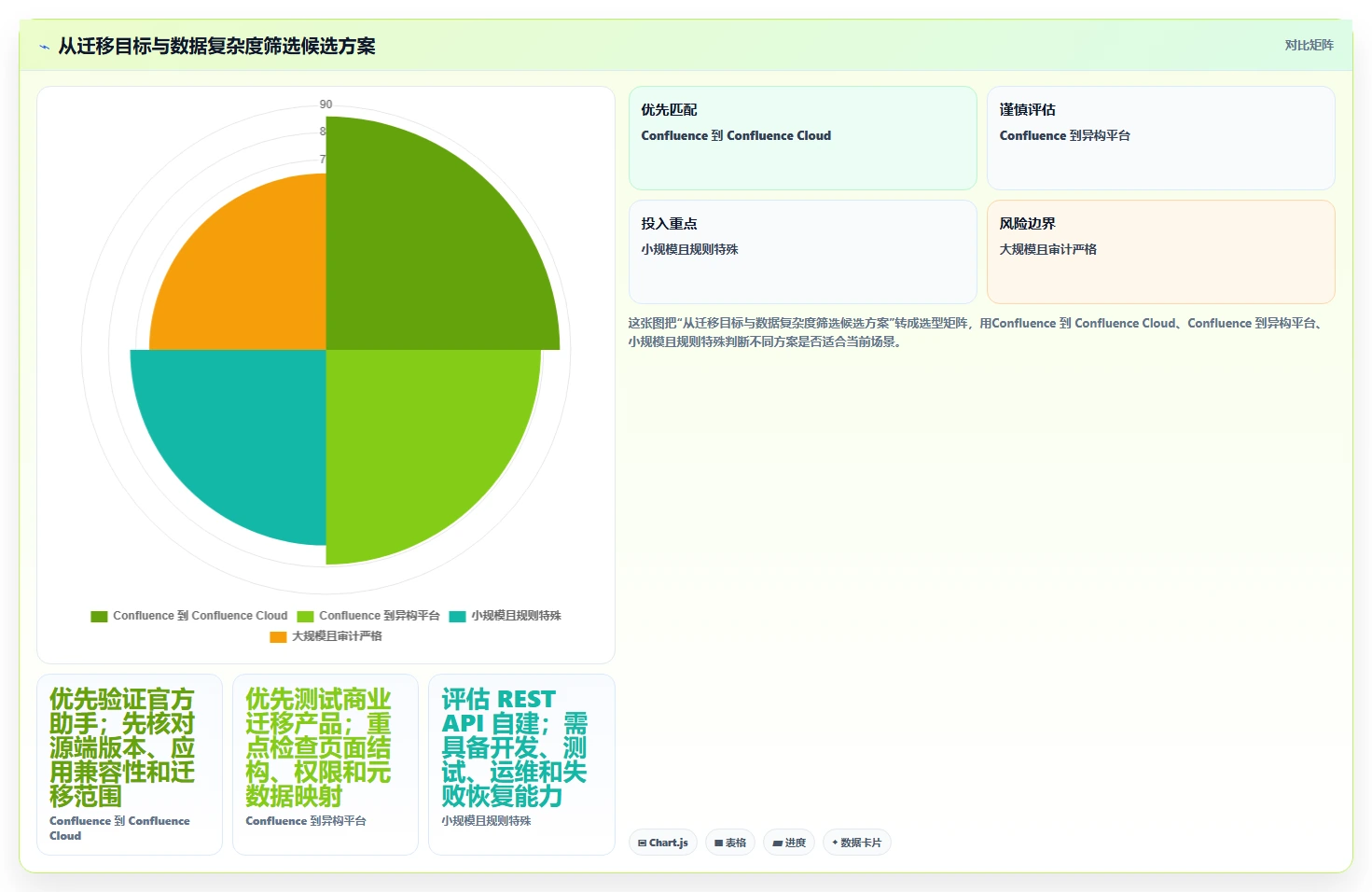Screen dimensions: 1372x892
Task: Open the 优先匹配 card
Action: pyautogui.click(x=803, y=138)
